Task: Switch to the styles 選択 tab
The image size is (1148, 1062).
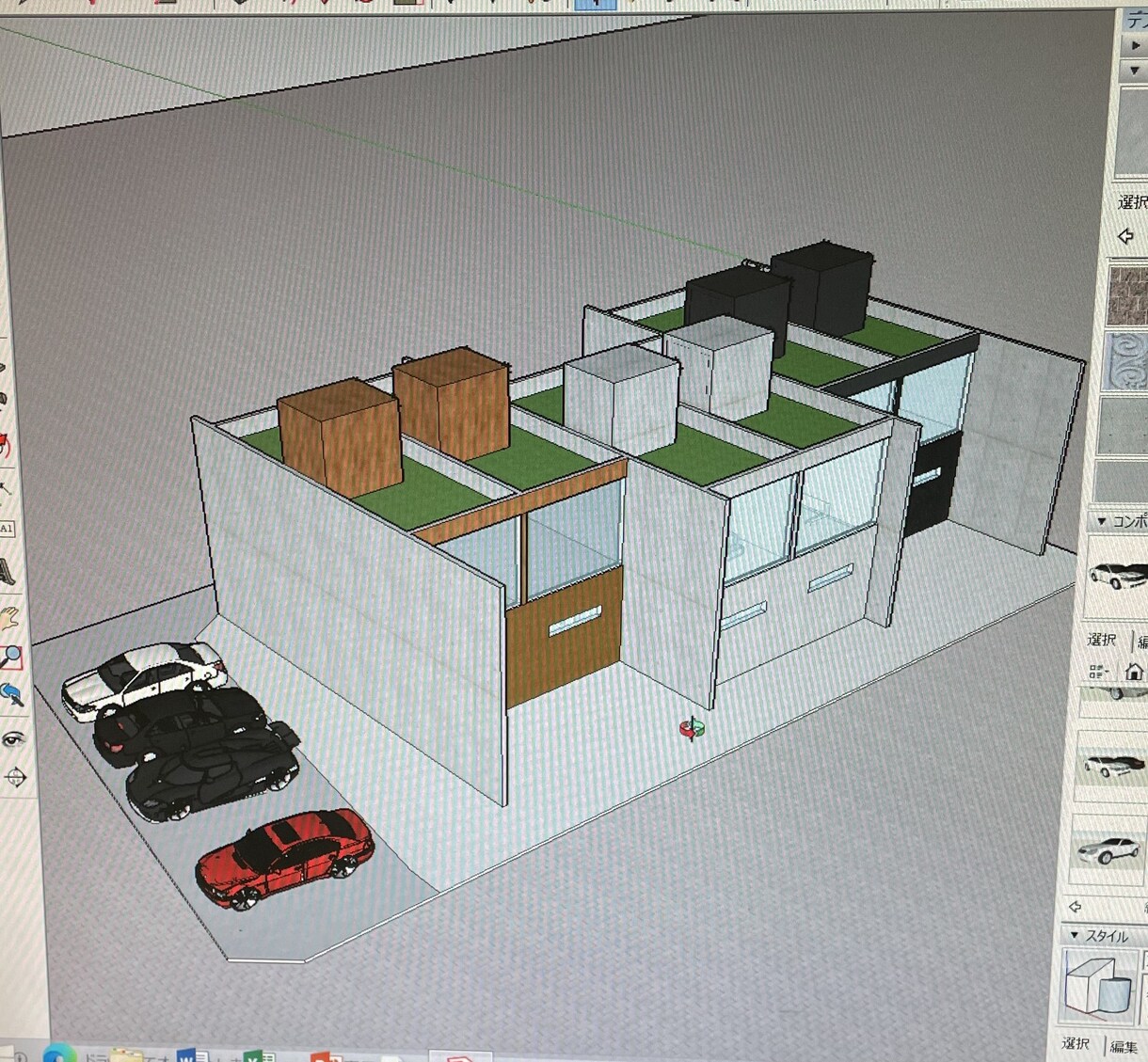Action: tap(1076, 1042)
